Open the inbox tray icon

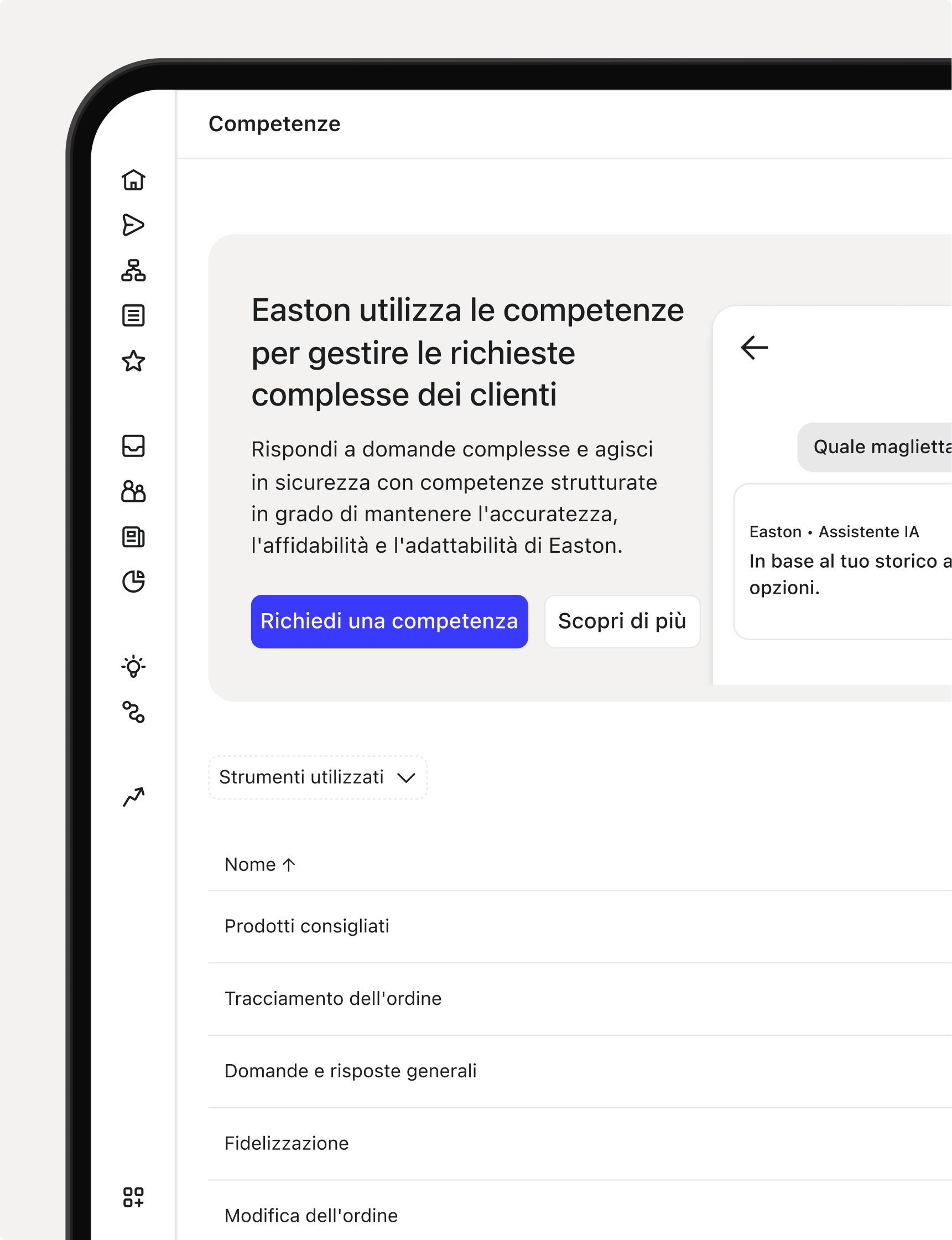133,446
